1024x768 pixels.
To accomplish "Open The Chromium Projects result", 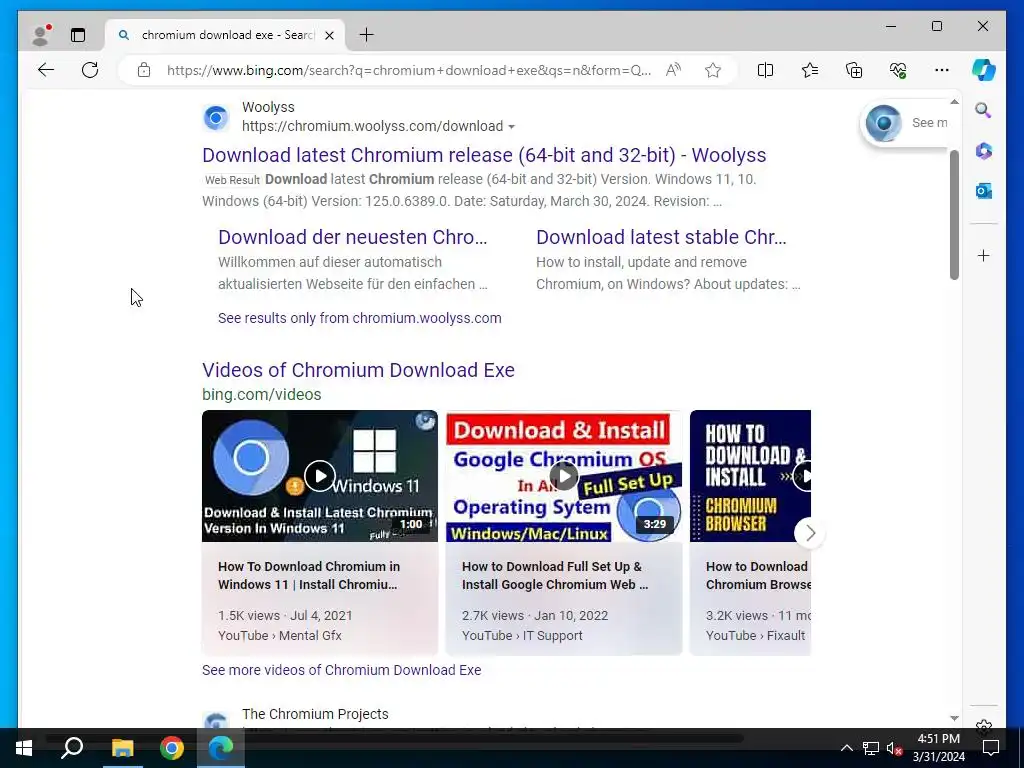I will 315,714.
